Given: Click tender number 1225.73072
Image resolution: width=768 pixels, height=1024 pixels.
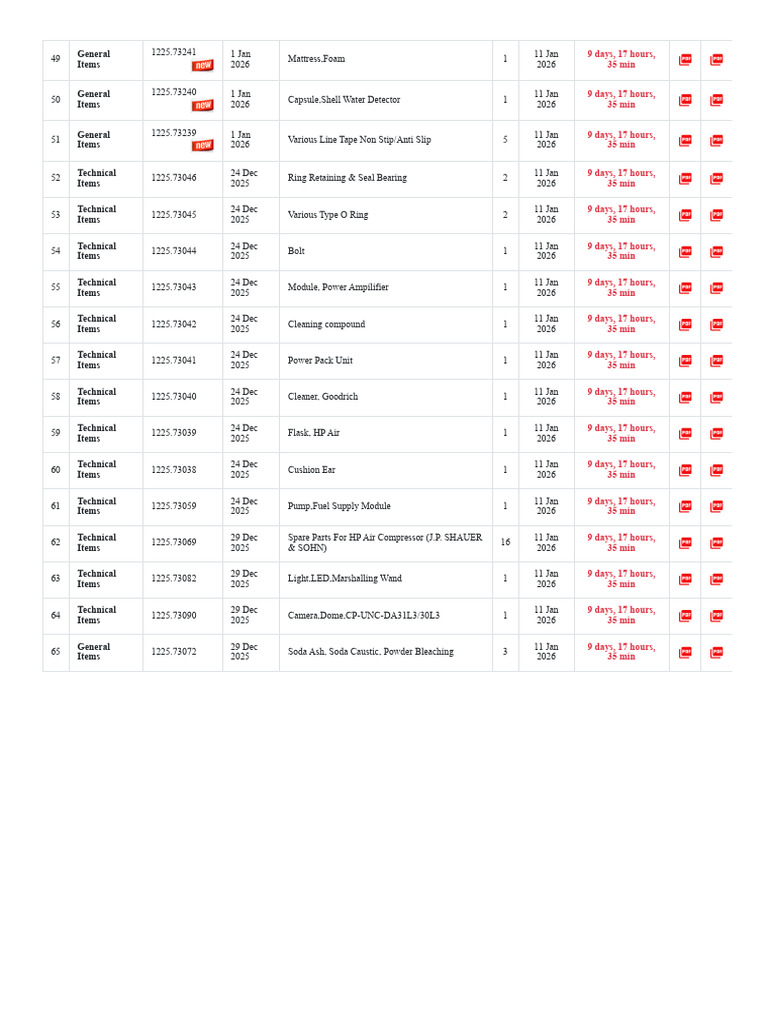Looking at the screenshot, I should (x=174, y=652).
